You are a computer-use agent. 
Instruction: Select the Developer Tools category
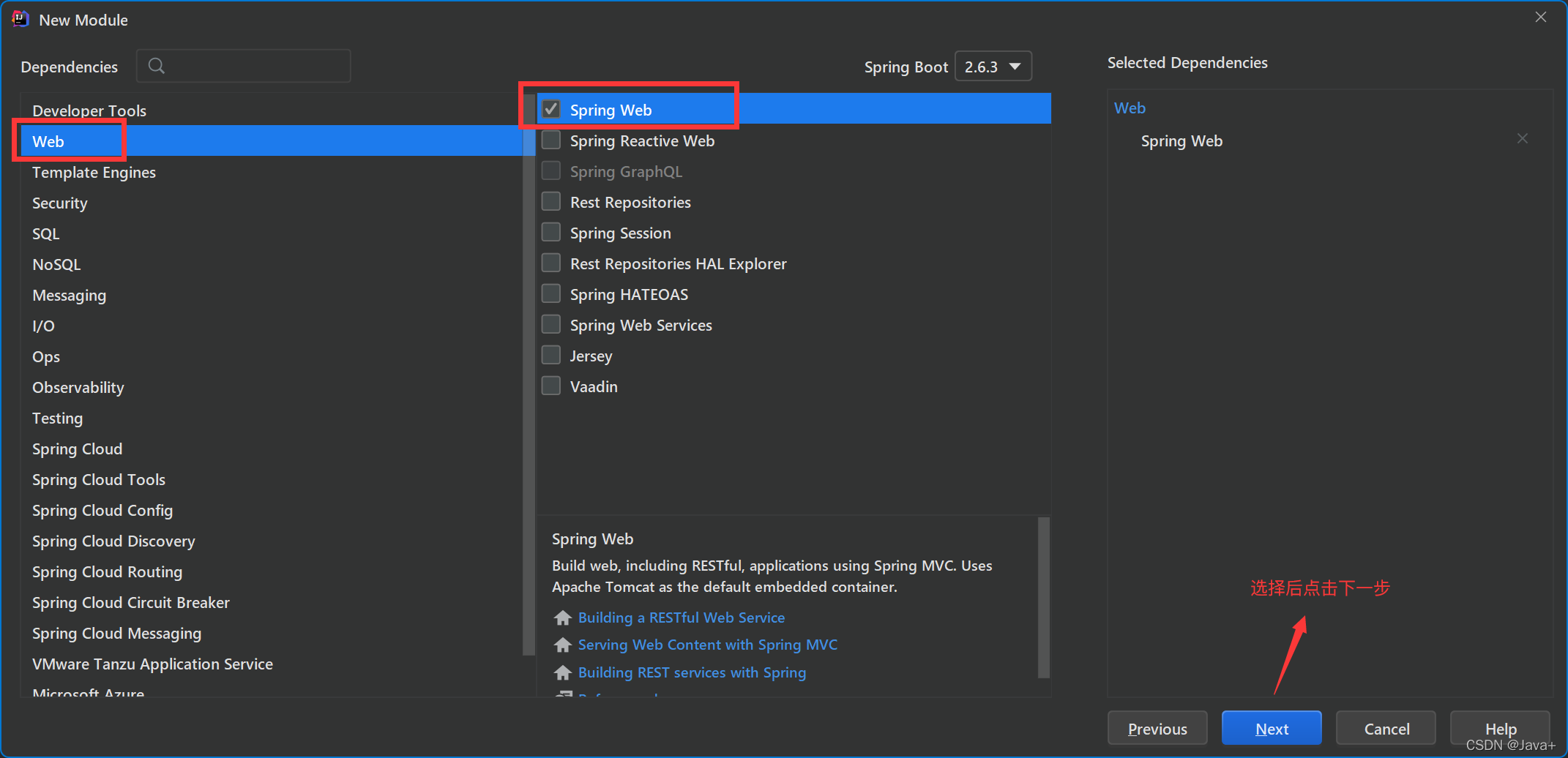[x=272, y=110]
